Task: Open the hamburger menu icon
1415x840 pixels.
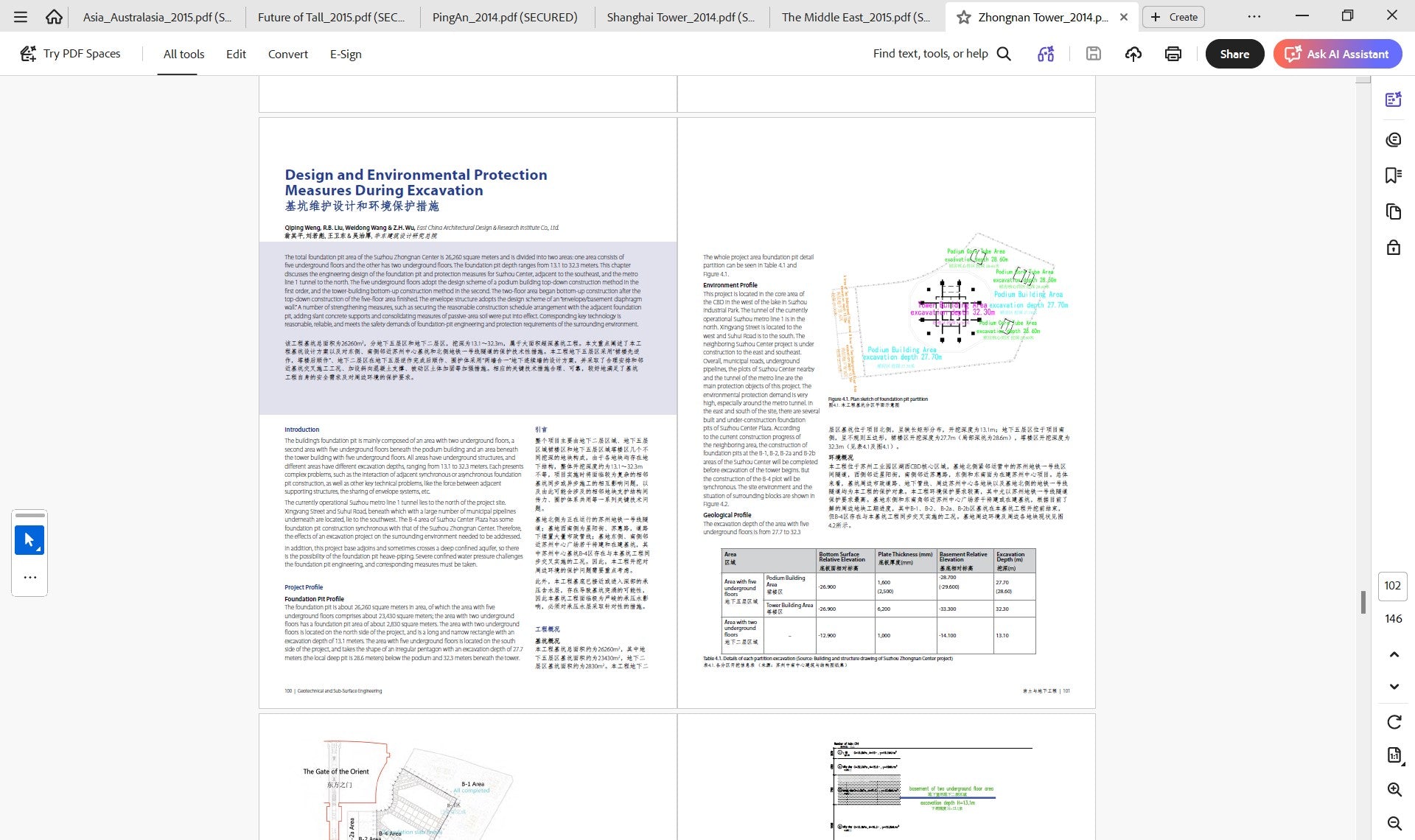Action: tap(21, 16)
